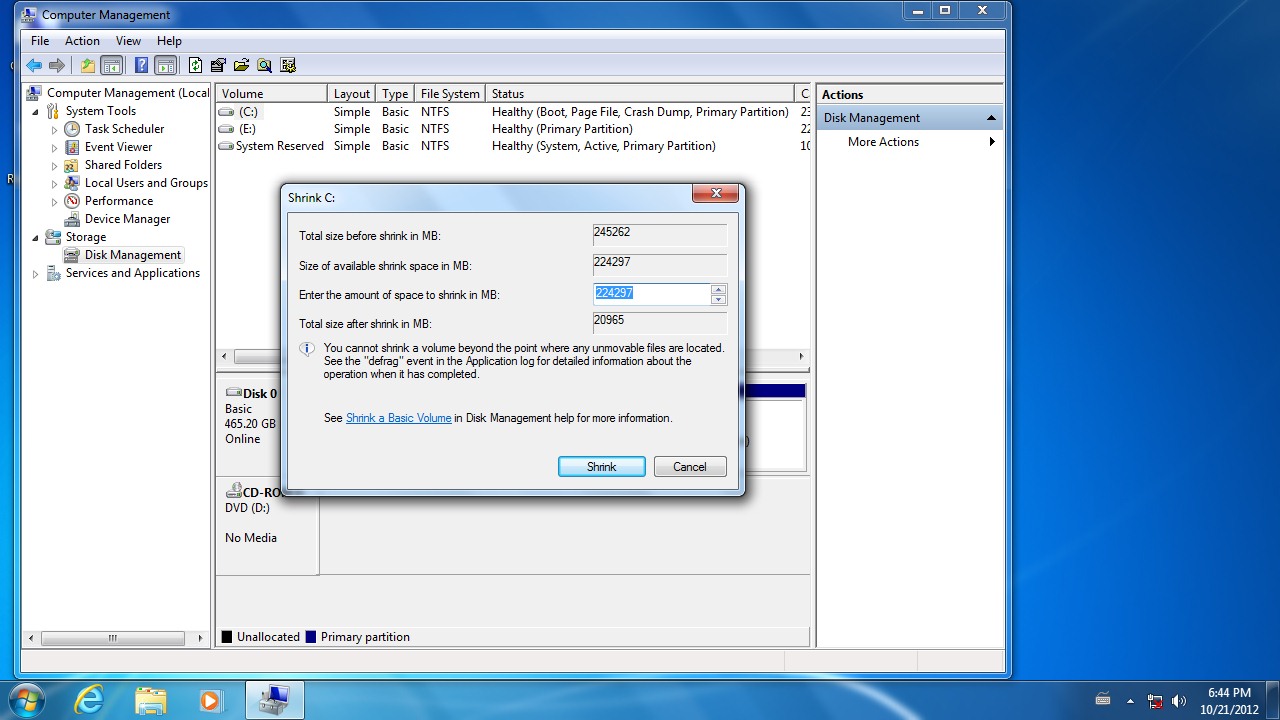Screen dimensions: 1280x720
Task: Click the network status tray icon
Action: pyautogui.click(x=1155, y=701)
